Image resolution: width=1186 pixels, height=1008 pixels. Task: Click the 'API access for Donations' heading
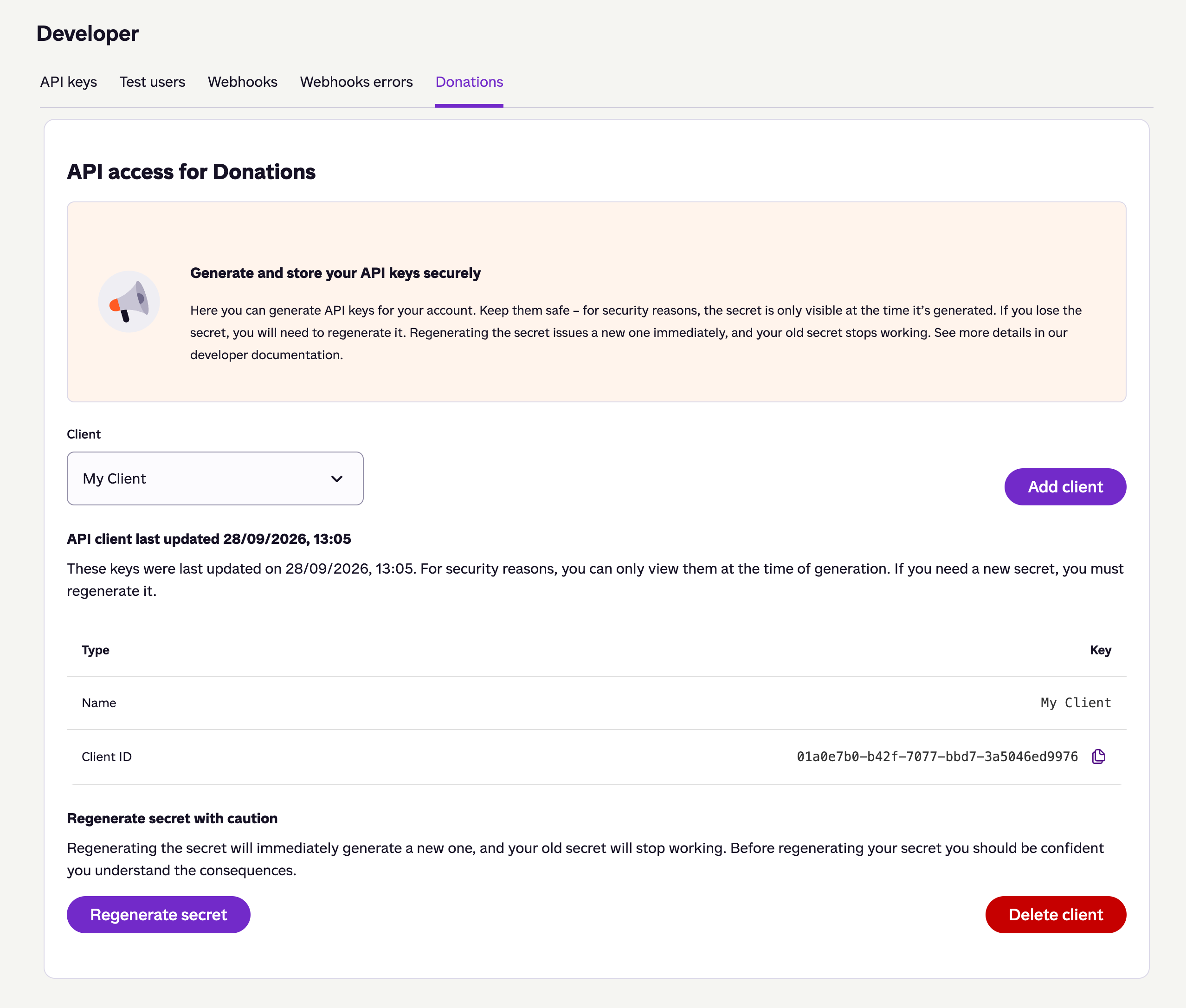pos(191,172)
